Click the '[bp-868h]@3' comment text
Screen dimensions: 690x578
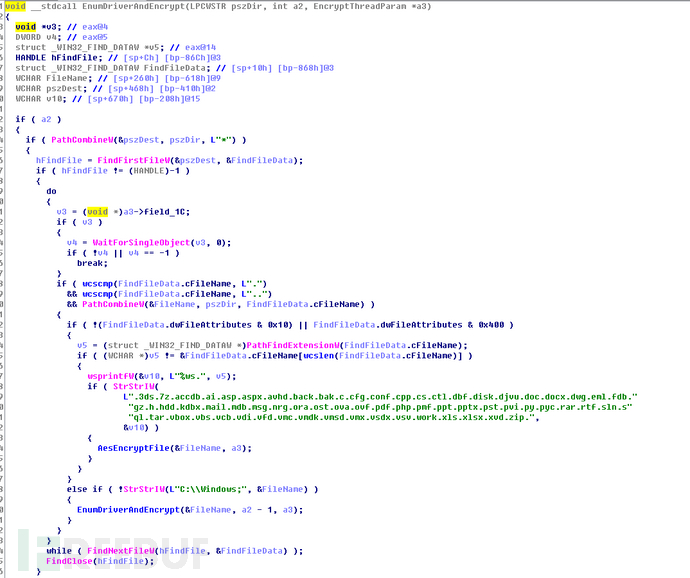pos(305,68)
